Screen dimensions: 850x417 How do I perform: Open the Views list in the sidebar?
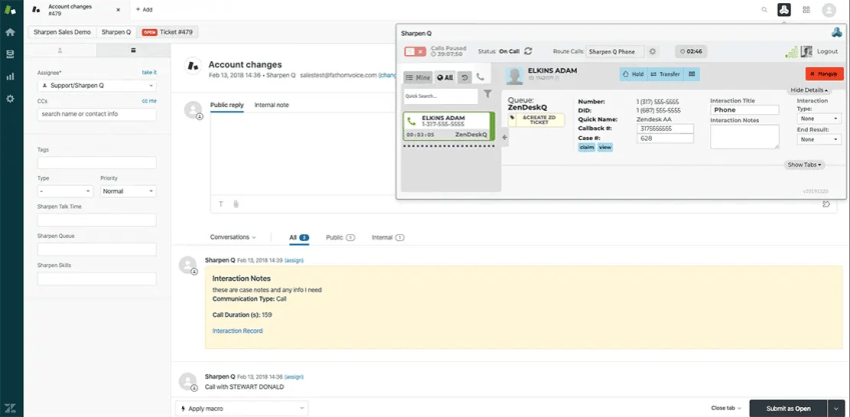tap(10, 54)
